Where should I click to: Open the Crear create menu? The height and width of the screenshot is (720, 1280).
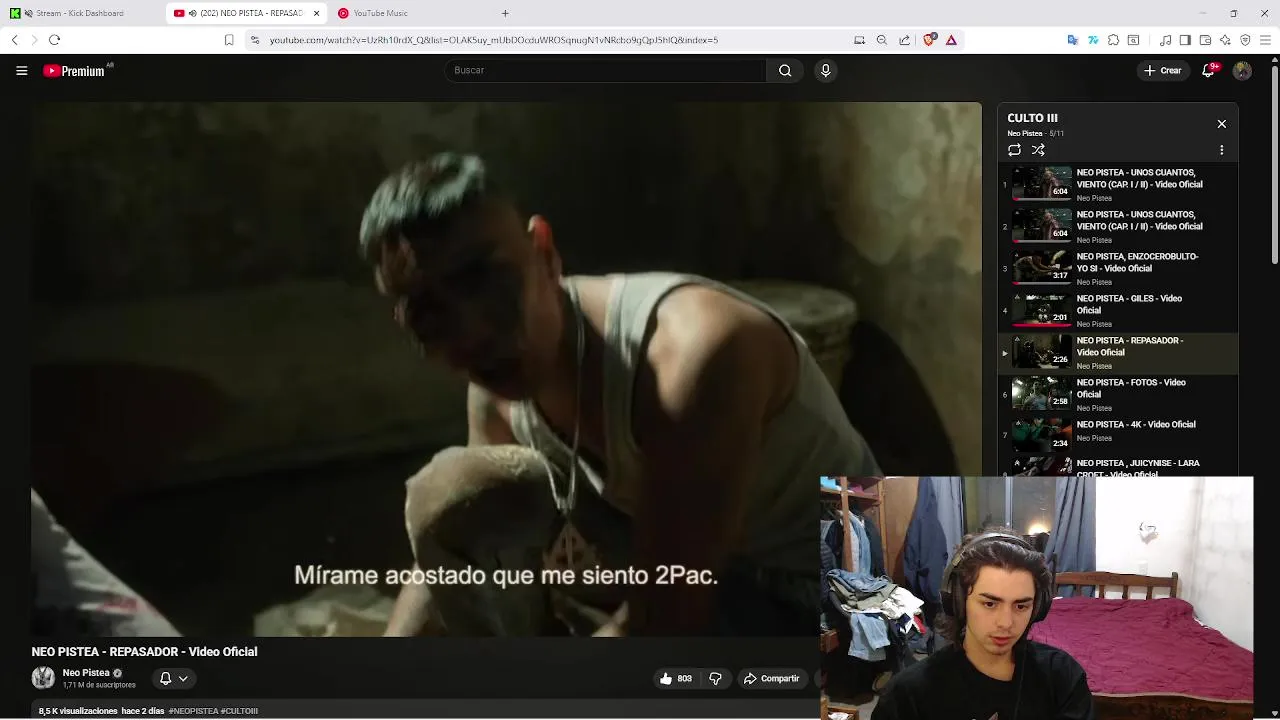pyautogui.click(x=1163, y=70)
